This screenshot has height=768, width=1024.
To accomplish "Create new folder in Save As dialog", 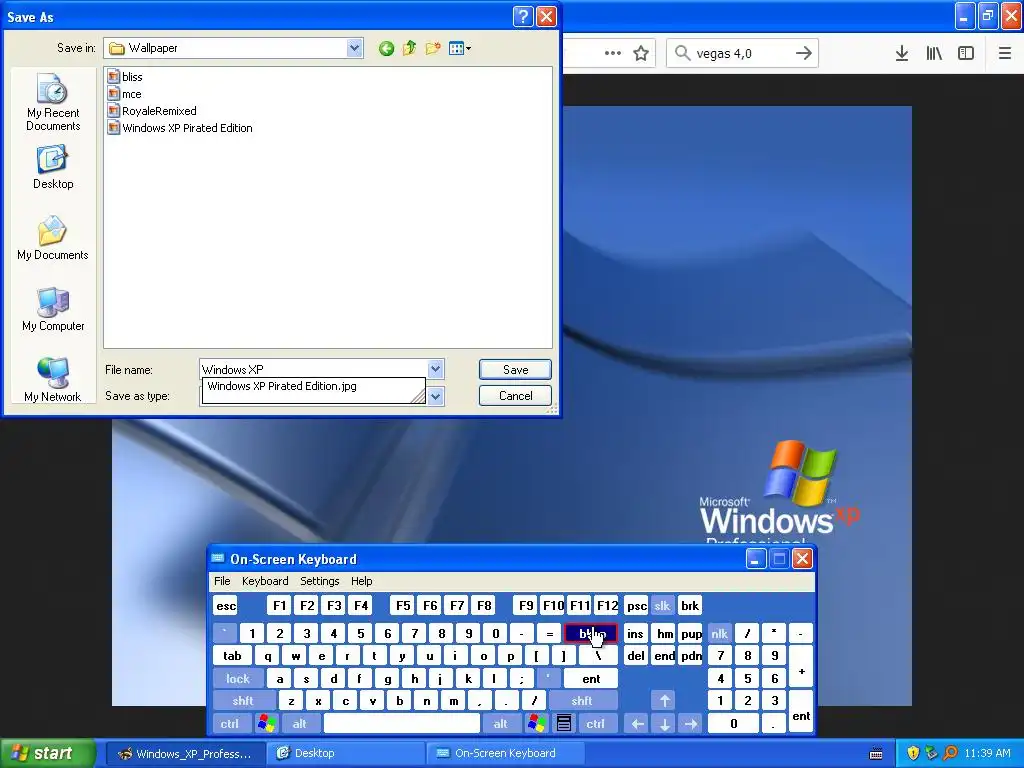I will click(432, 48).
